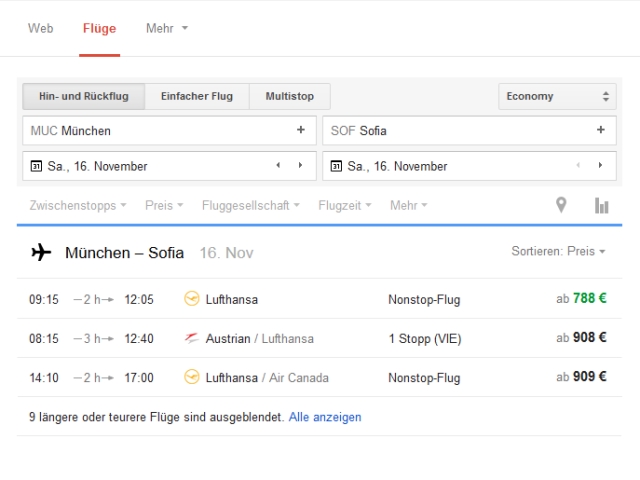Viewport: 640px width, 480px height.
Task: Click Nonstop-Flug on the 14:10 row
Action: (424, 378)
